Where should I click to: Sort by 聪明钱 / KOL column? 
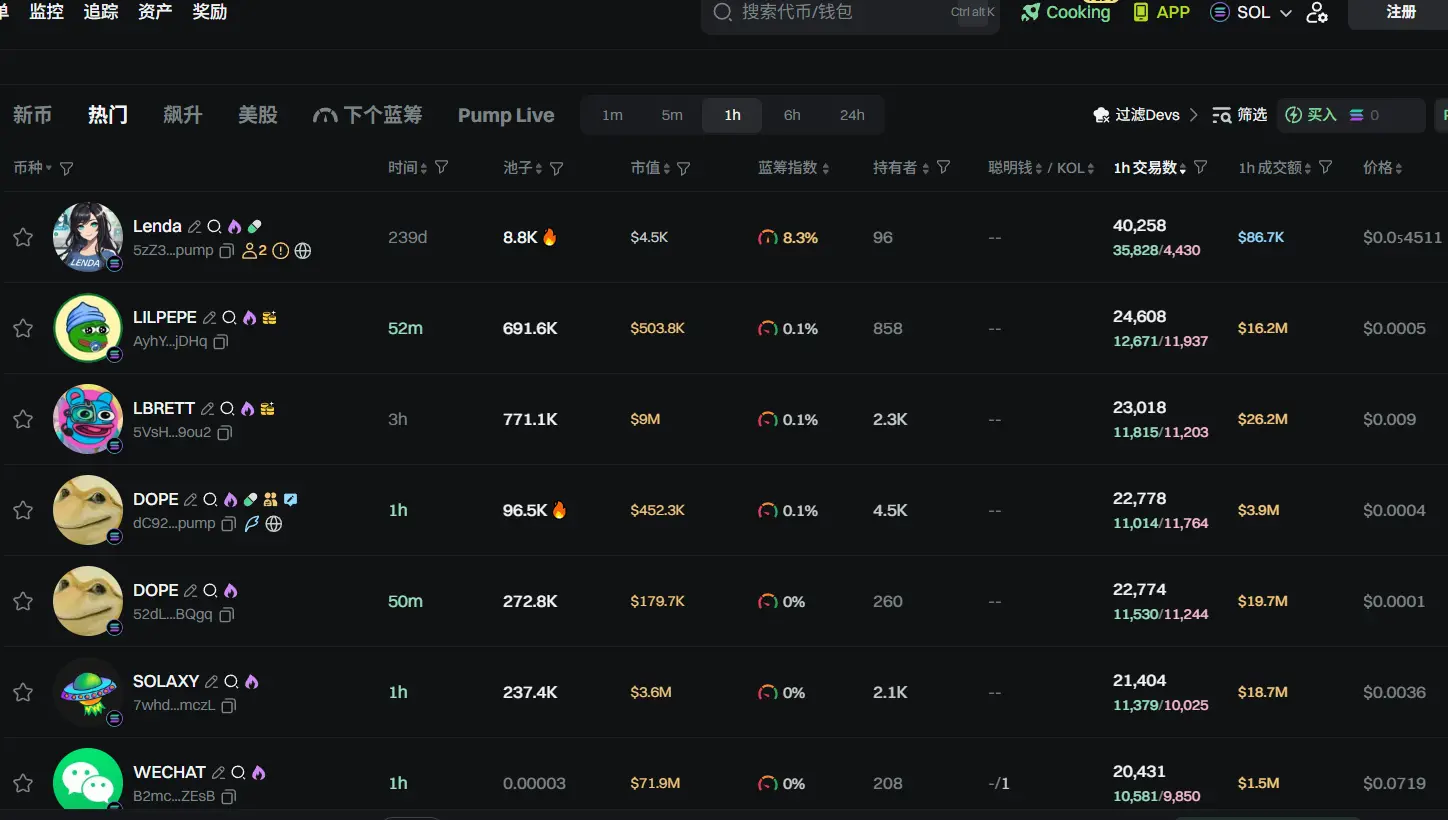pyautogui.click(x=1041, y=168)
